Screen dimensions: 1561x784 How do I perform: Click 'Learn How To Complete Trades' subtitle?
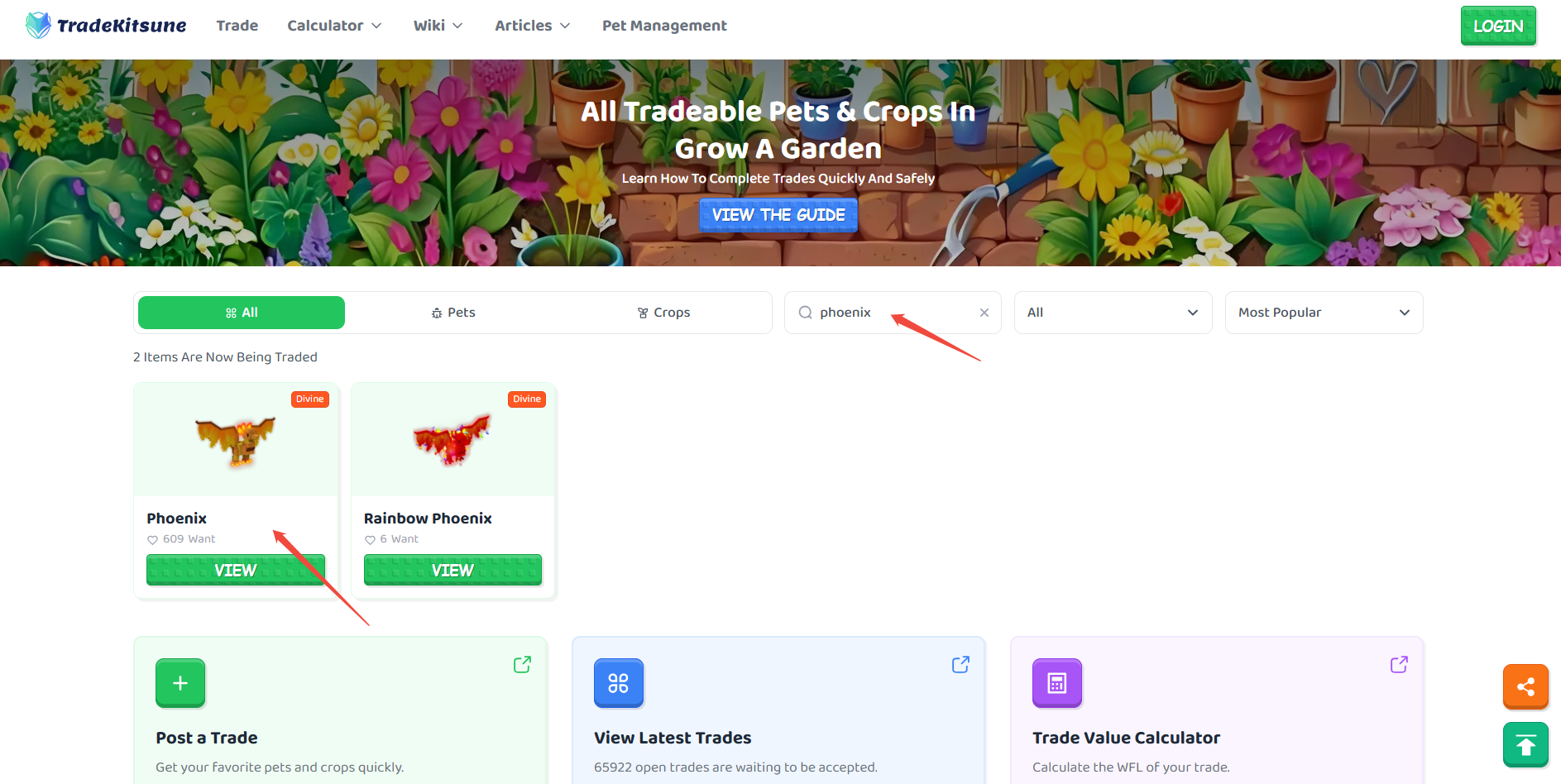tap(778, 179)
